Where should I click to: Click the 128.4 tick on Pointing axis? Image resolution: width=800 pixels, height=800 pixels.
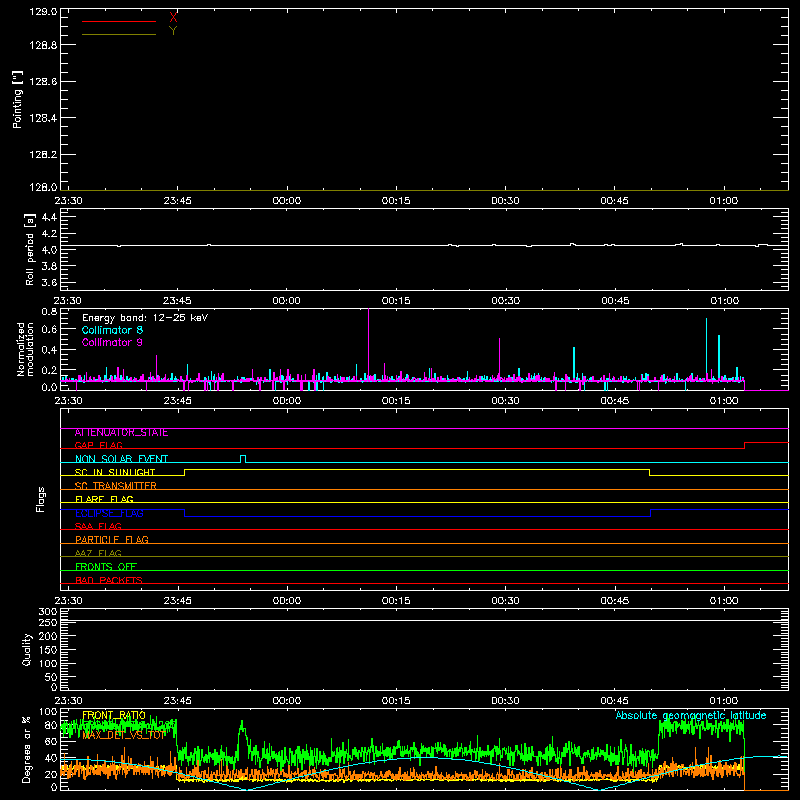click(43, 118)
